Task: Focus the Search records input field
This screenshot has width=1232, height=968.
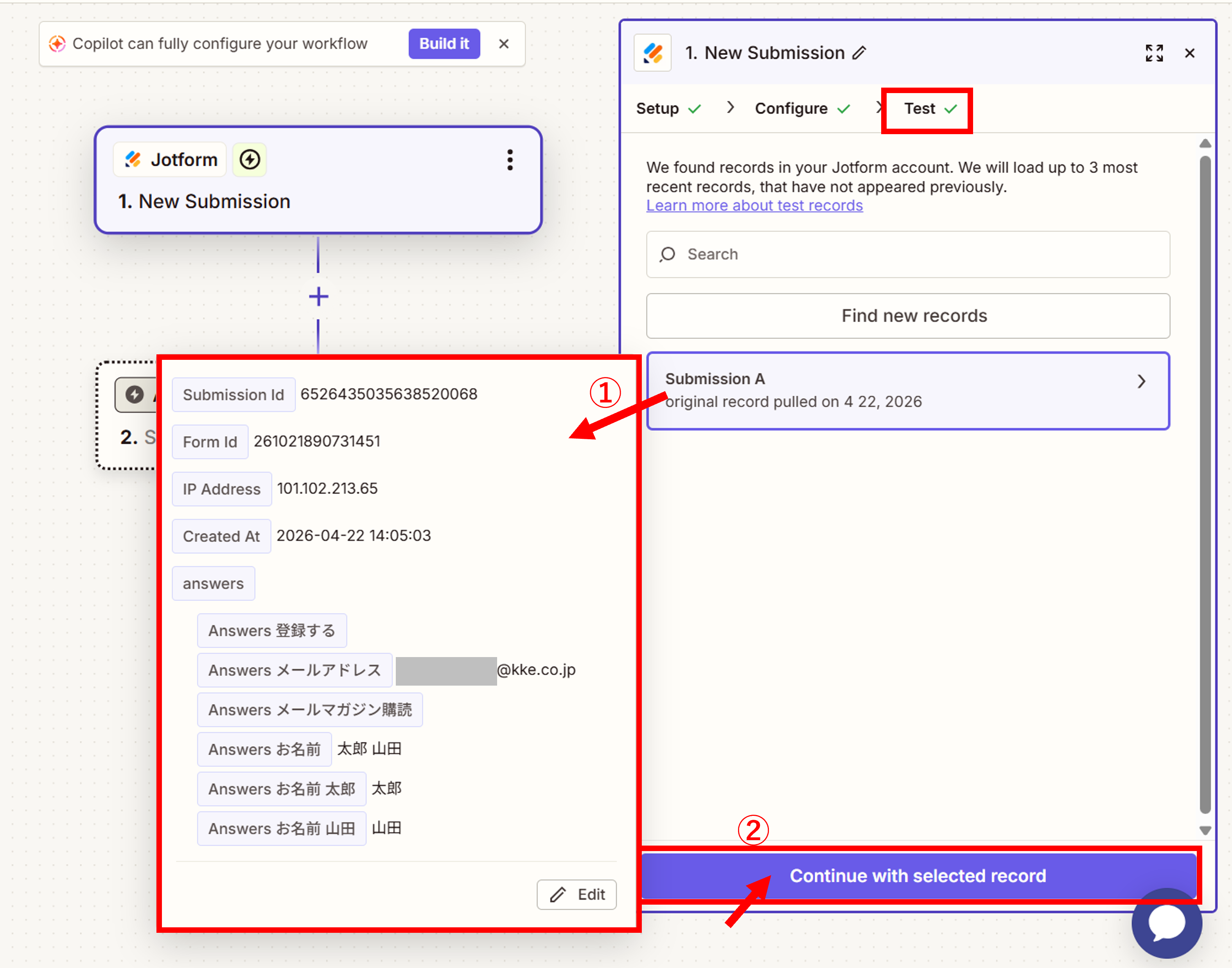Action: coord(908,255)
